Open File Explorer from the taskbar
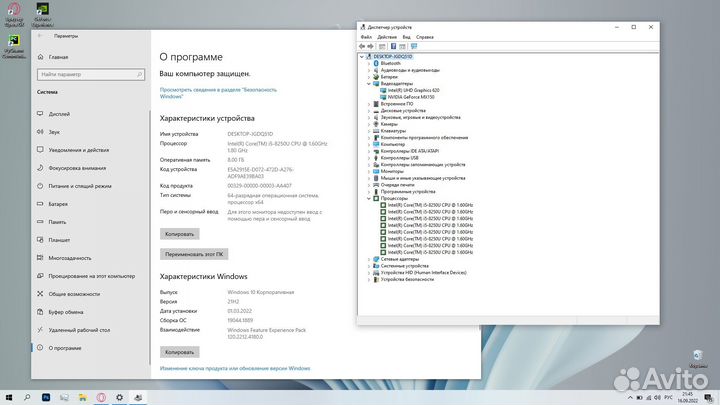The height and width of the screenshot is (405, 720). pyautogui.click(x=83, y=397)
